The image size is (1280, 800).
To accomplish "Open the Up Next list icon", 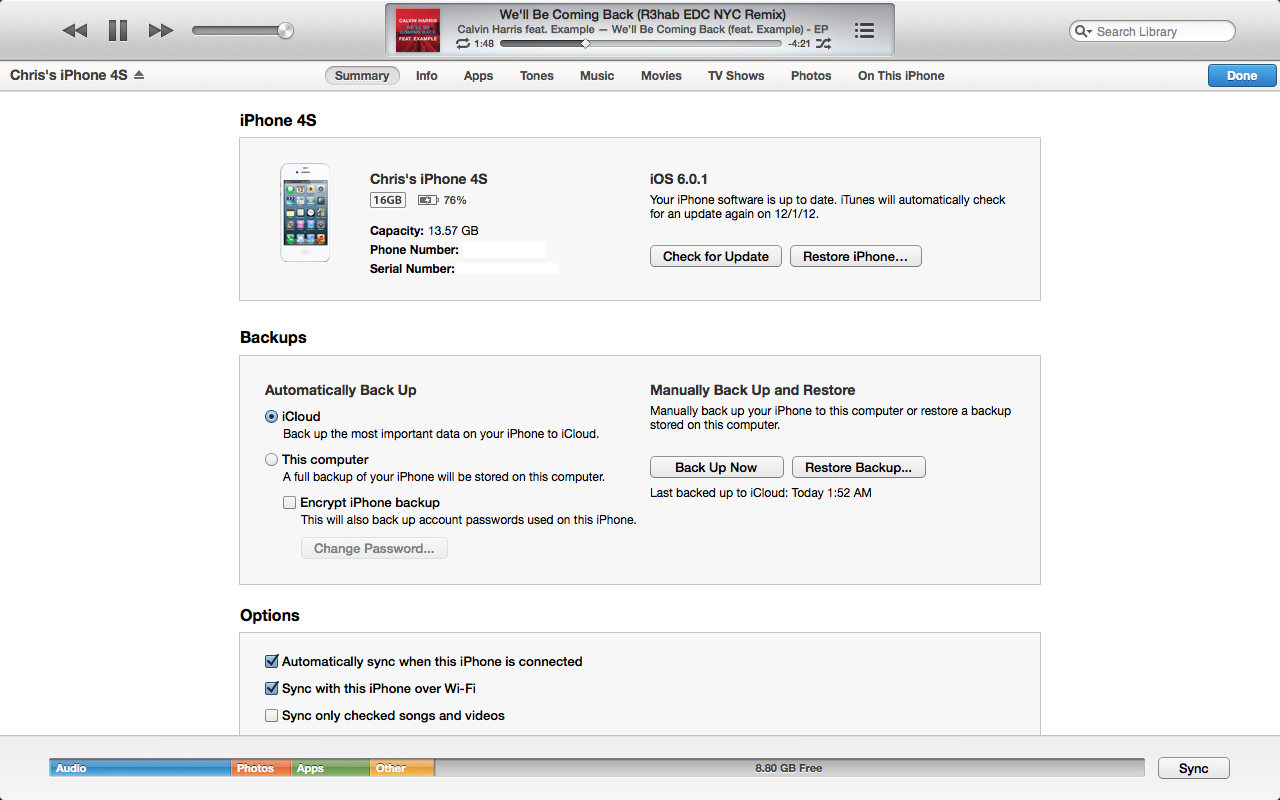I will [x=865, y=31].
